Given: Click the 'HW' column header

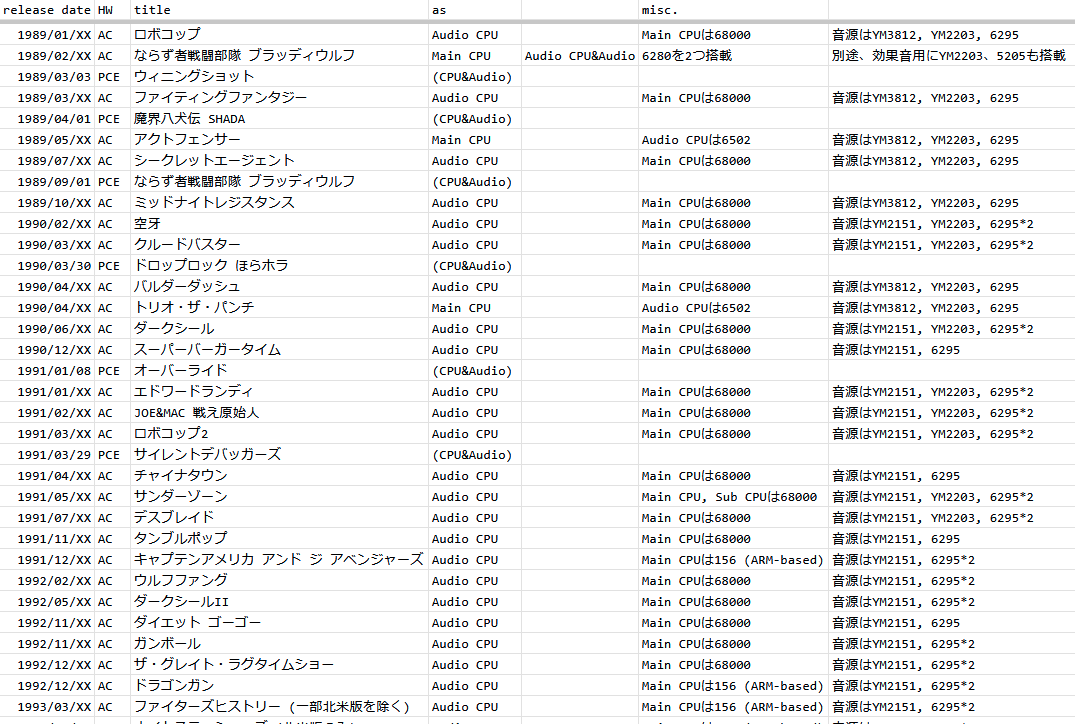Looking at the screenshot, I should (x=105, y=10).
